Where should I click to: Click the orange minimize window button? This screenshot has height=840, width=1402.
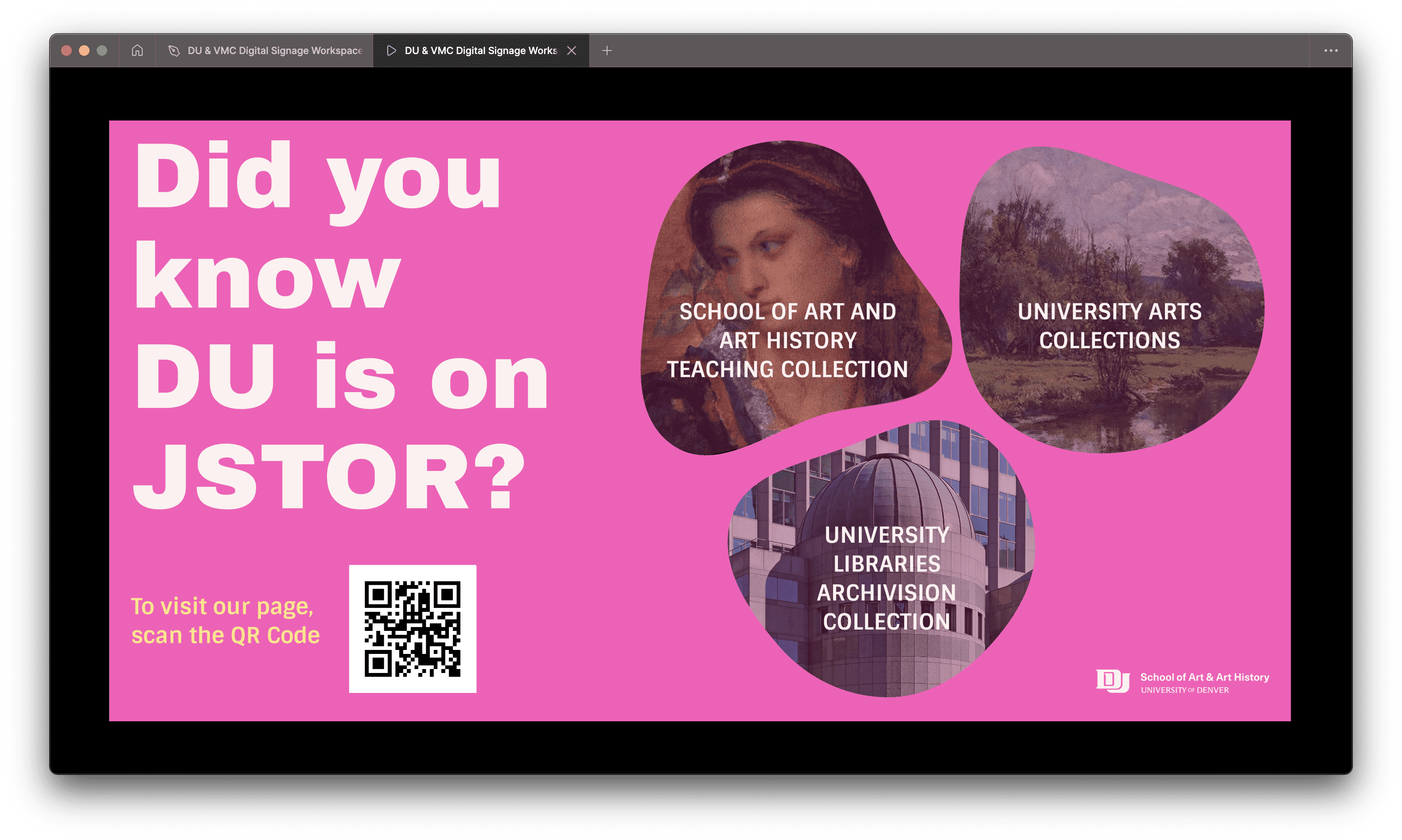click(x=84, y=51)
